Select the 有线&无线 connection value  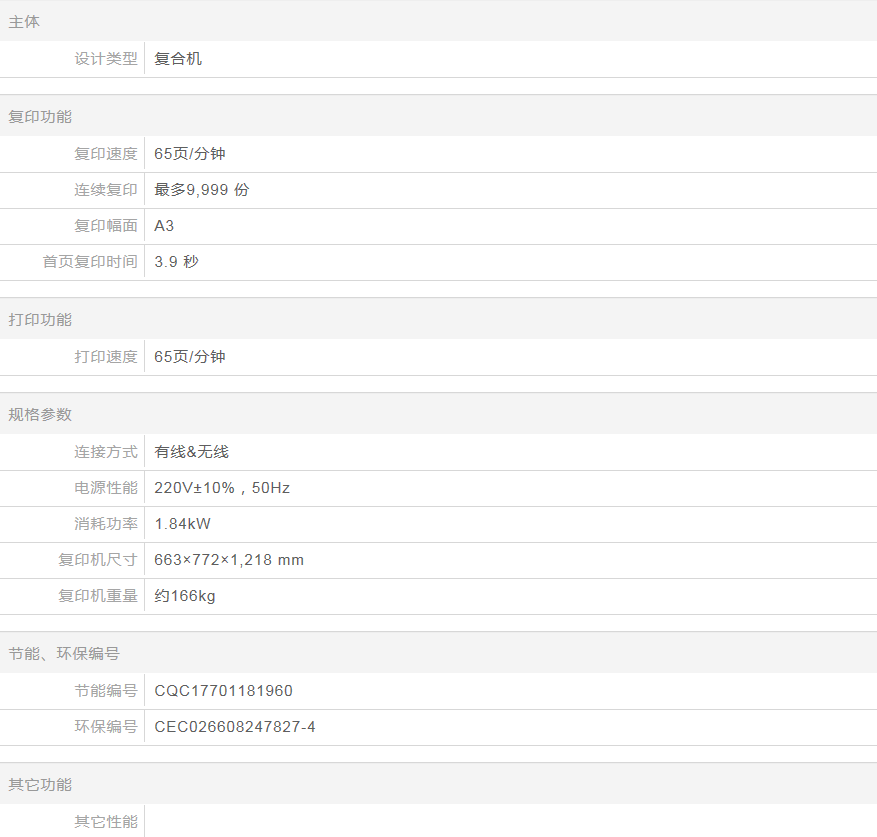coord(192,452)
